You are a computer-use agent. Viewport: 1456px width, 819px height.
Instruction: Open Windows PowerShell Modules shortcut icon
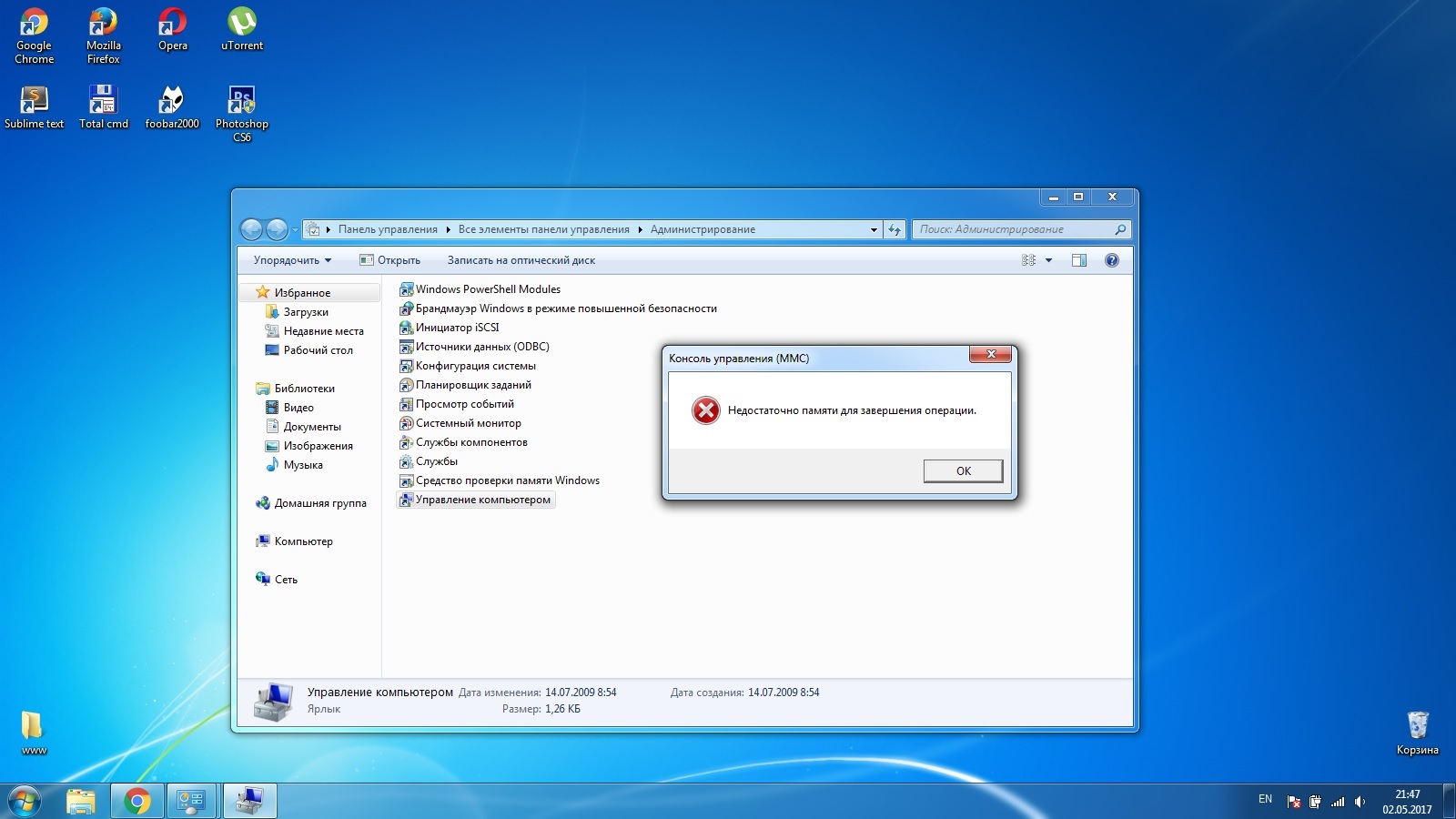[x=407, y=289]
